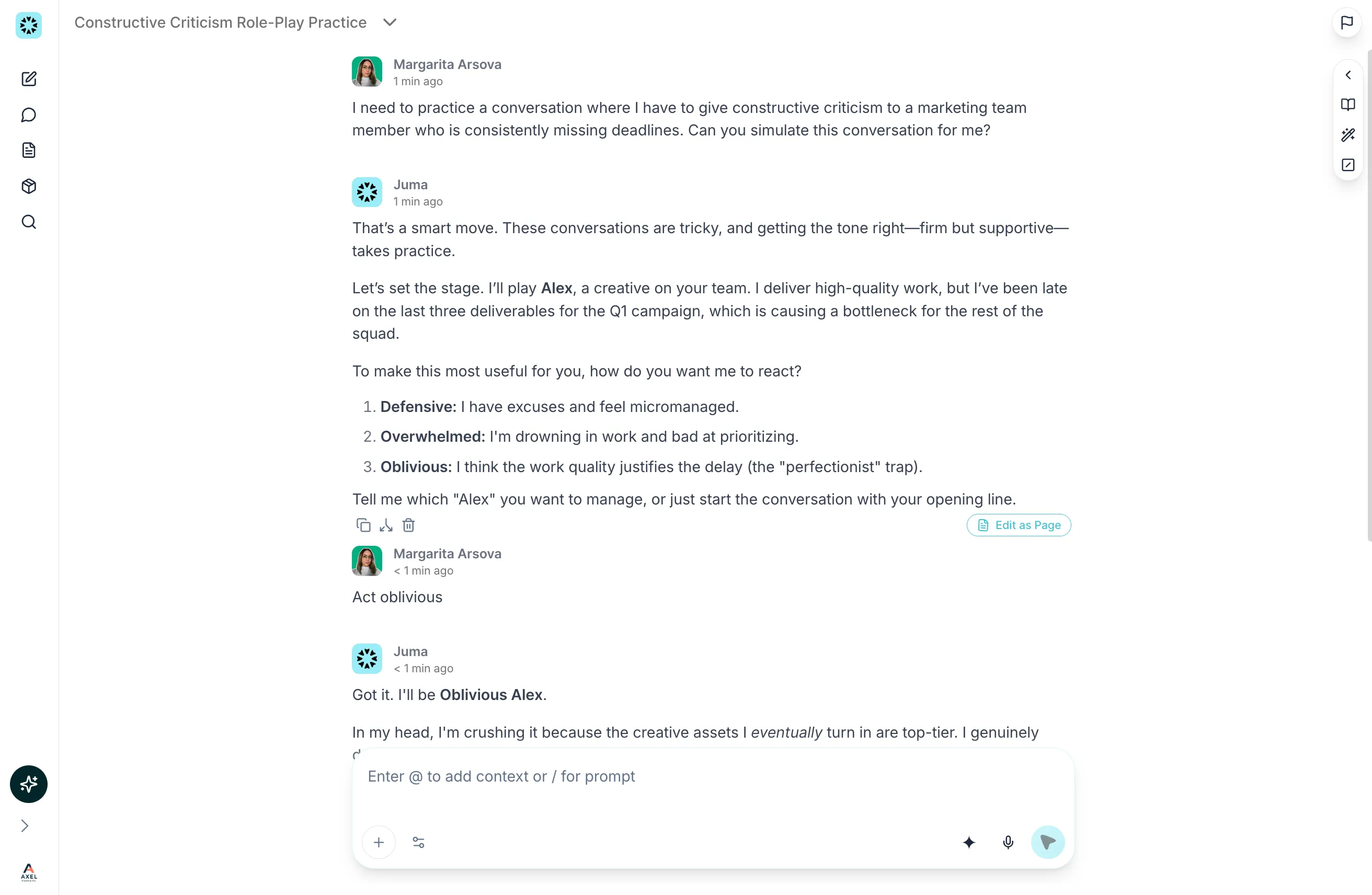Image resolution: width=1372 pixels, height=895 pixels.
Task: Open the chat settings sliders icon
Action: click(x=418, y=842)
